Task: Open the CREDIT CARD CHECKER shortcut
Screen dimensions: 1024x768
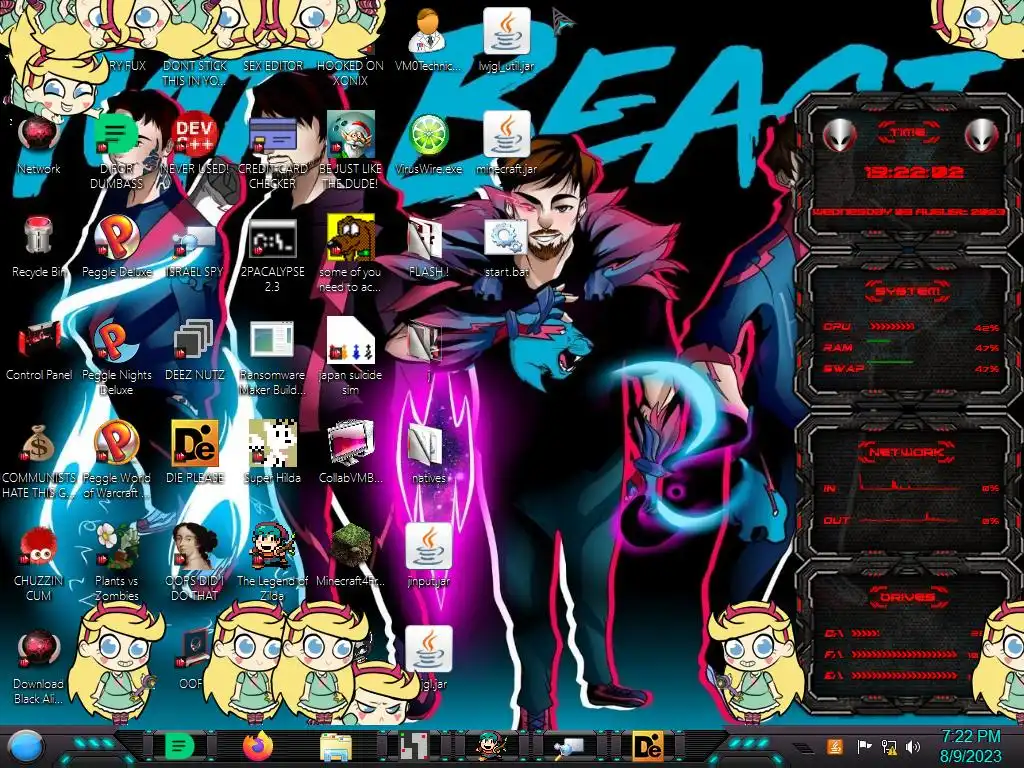Action: coord(272,134)
